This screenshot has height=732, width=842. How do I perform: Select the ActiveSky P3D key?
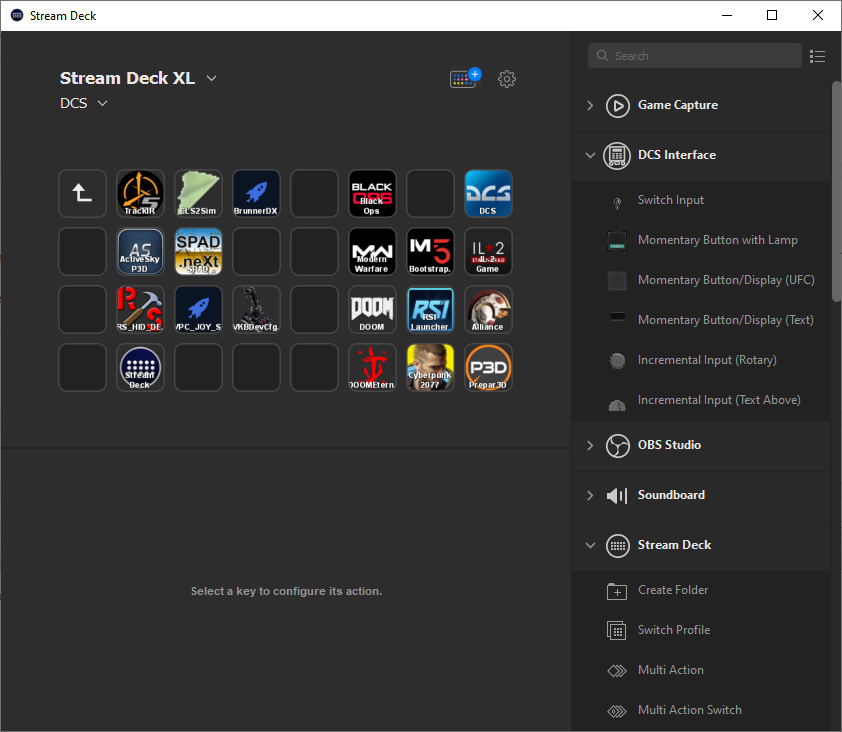[140, 251]
